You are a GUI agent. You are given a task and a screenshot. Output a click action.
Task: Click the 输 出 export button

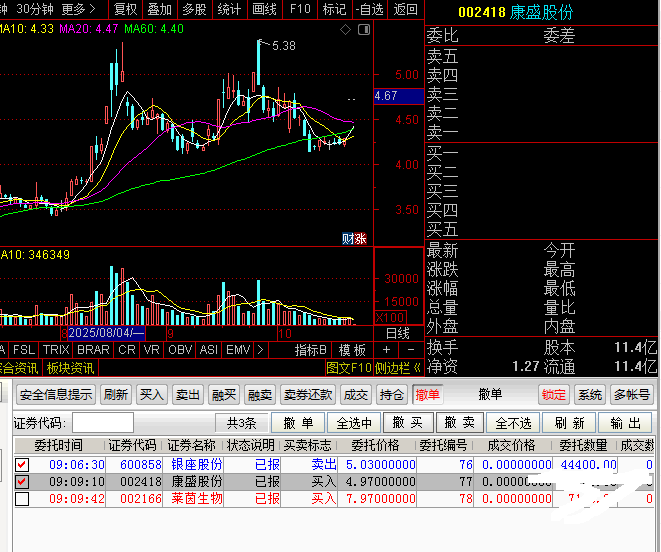click(x=625, y=423)
